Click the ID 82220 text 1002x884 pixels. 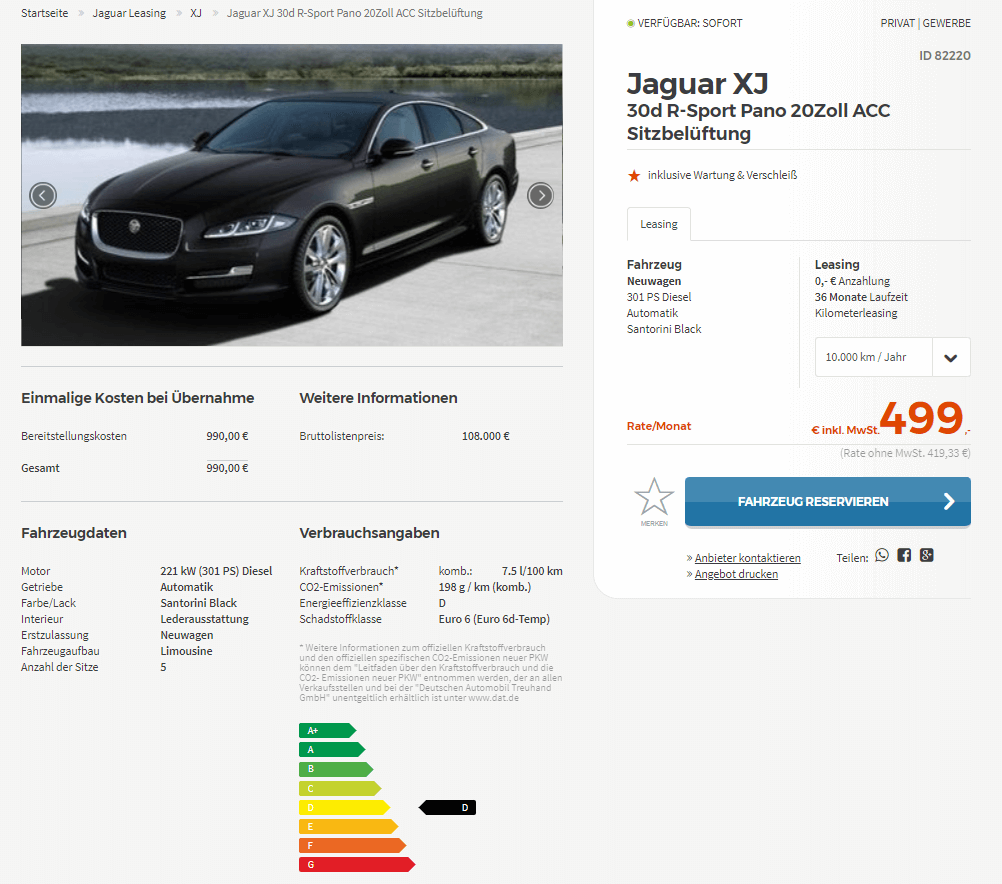pyautogui.click(x=944, y=56)
